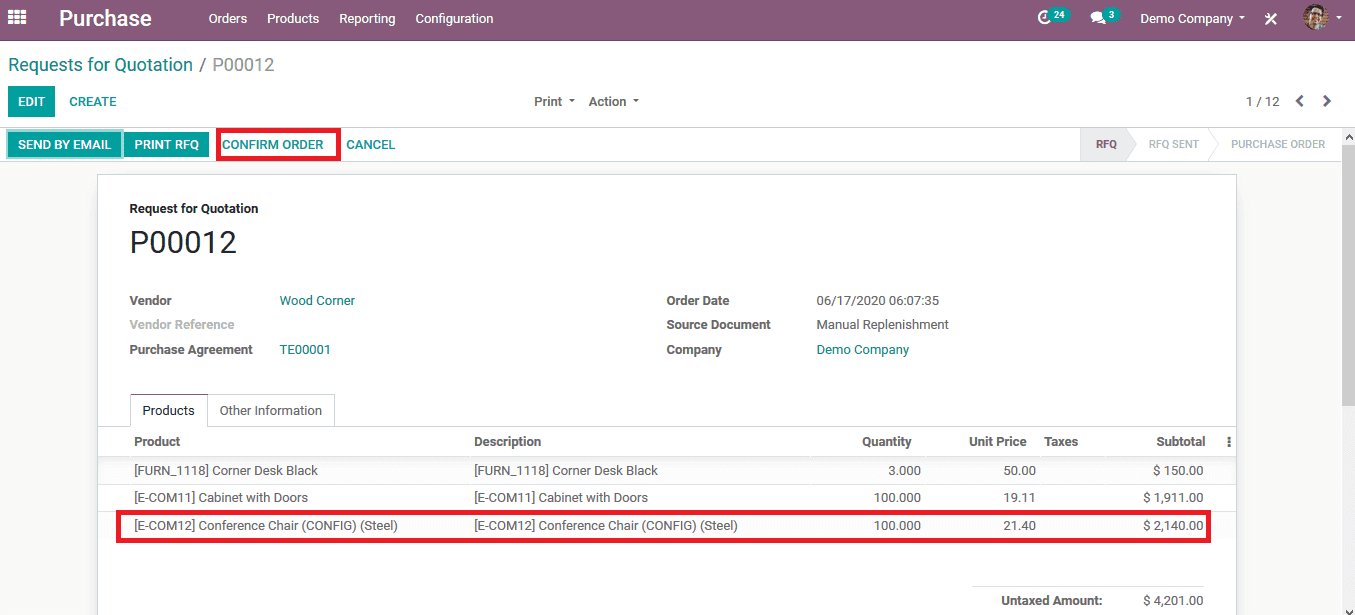Click Corner Desk Black description cell
Viewport: 1355px width, 615px height.
(x=566, y=471)
